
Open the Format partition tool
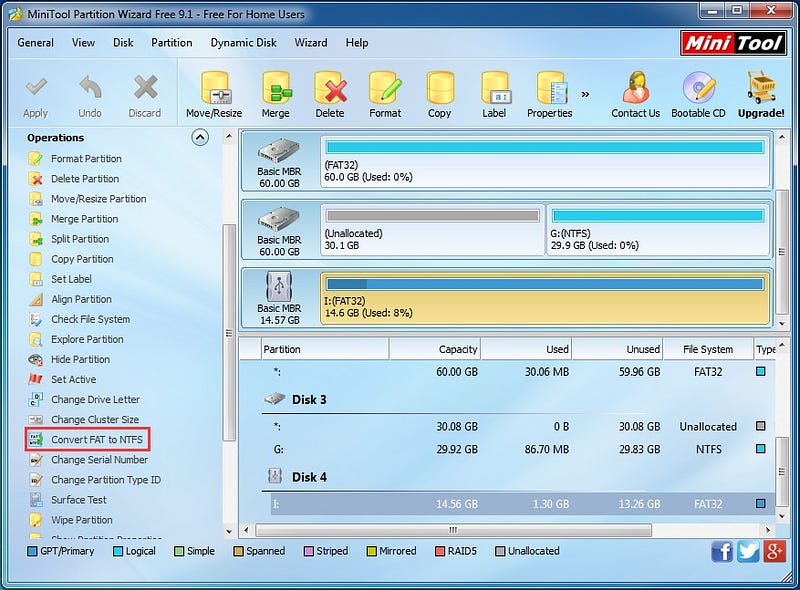click(x=385, y=95)
